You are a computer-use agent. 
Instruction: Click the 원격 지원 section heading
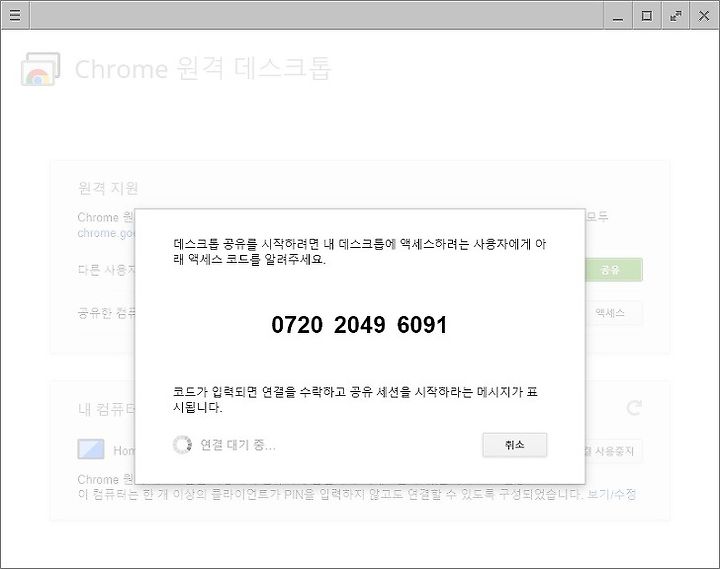108,188
